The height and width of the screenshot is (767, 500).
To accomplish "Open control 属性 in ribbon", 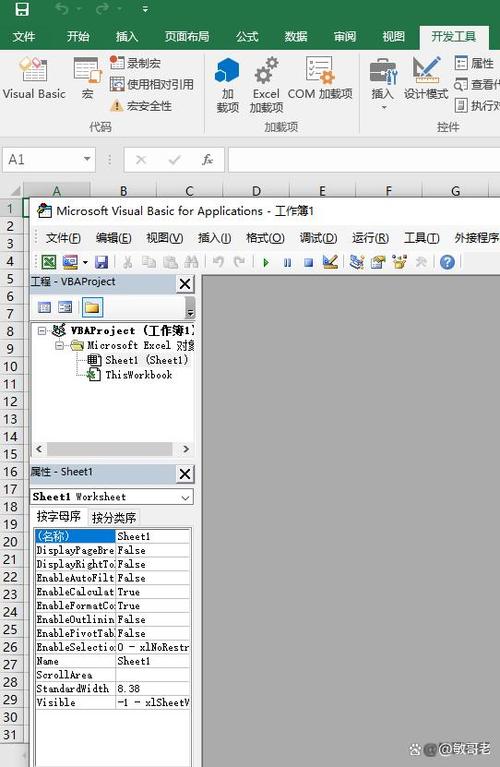I will [x=474, y=63].
